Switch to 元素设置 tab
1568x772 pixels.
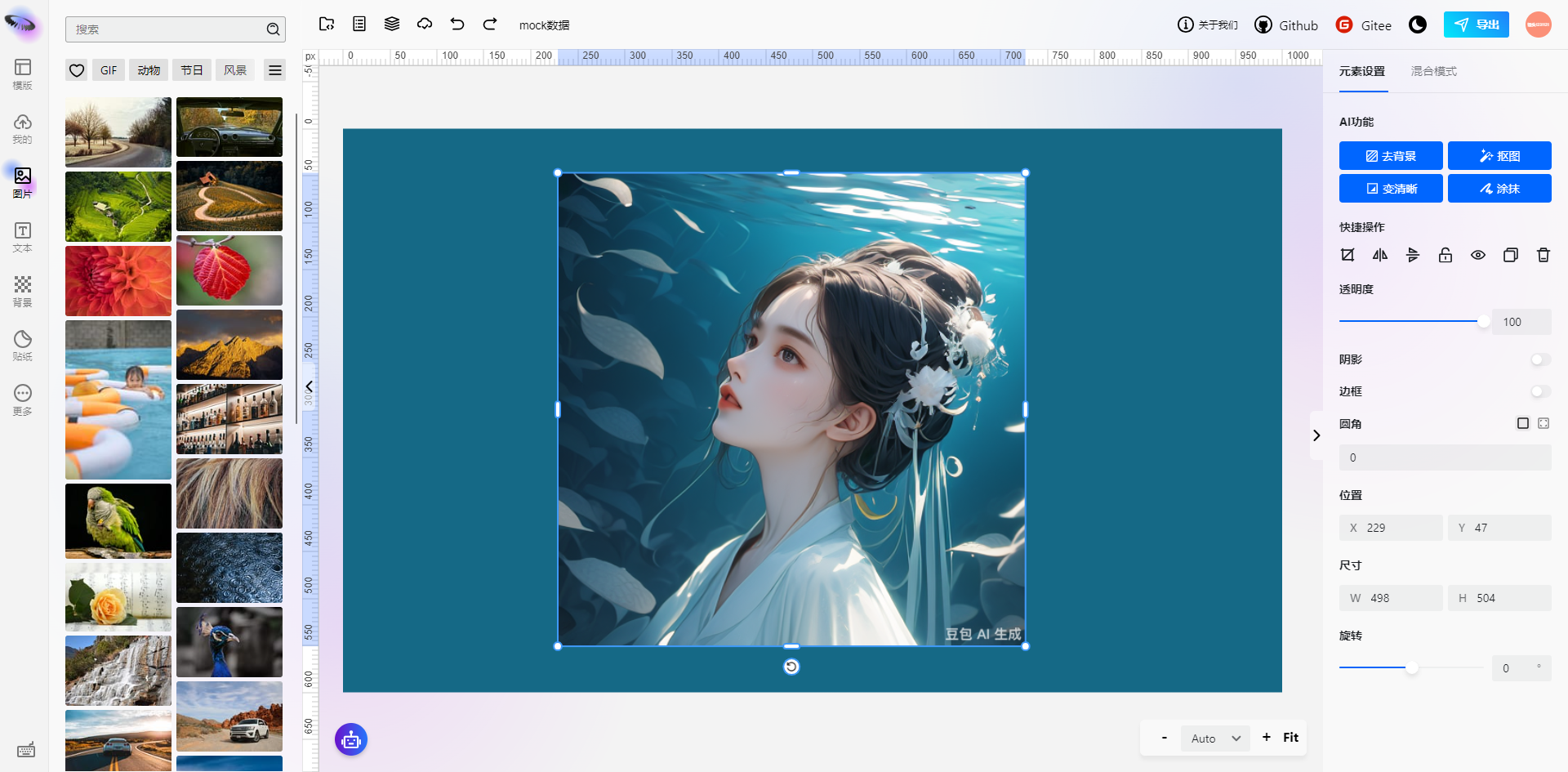tap(1362, 71)
